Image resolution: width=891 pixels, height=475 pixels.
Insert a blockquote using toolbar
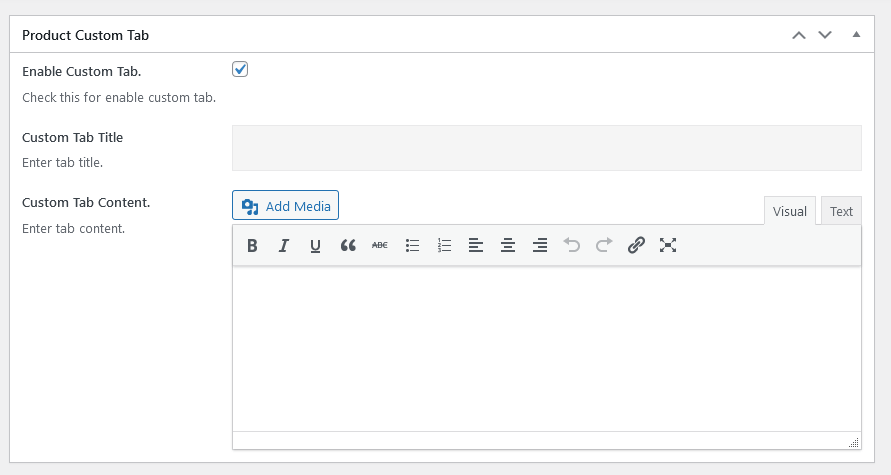tap(348, 245)
